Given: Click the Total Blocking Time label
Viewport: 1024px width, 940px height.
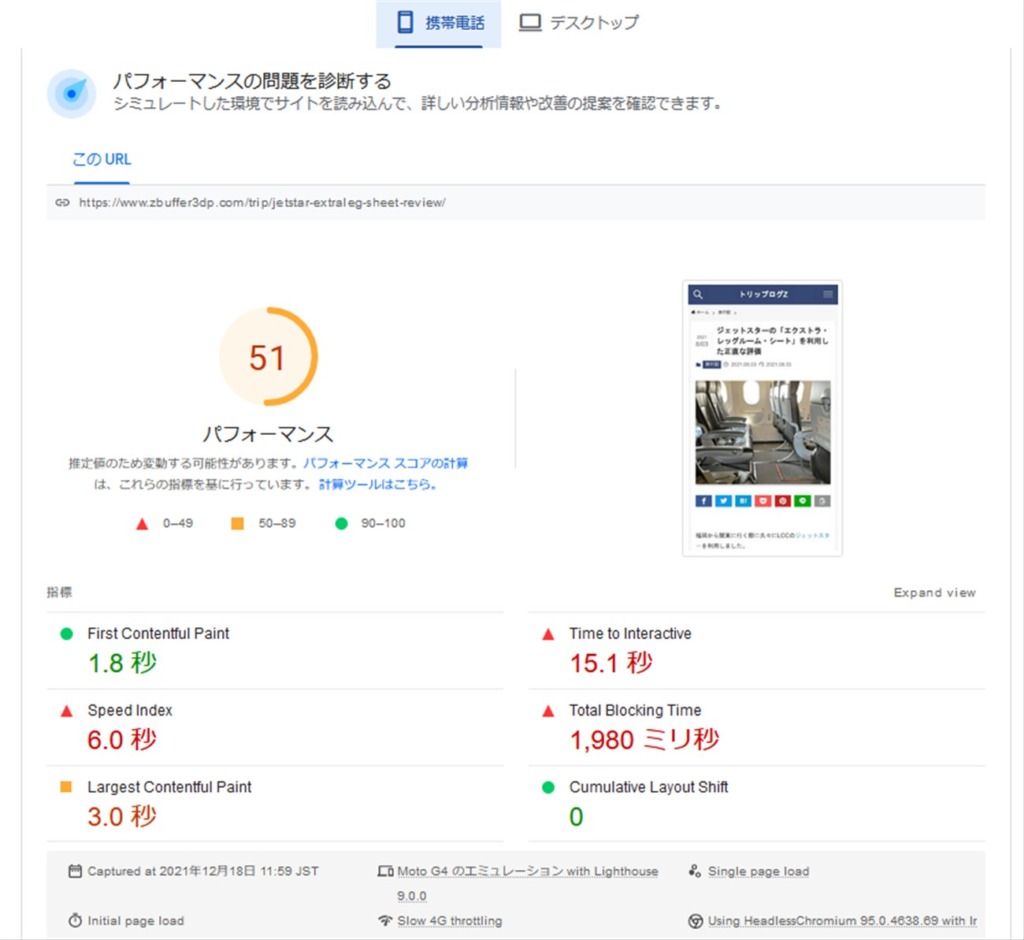Looking at the screenshot, I should [x=635, y=710].
